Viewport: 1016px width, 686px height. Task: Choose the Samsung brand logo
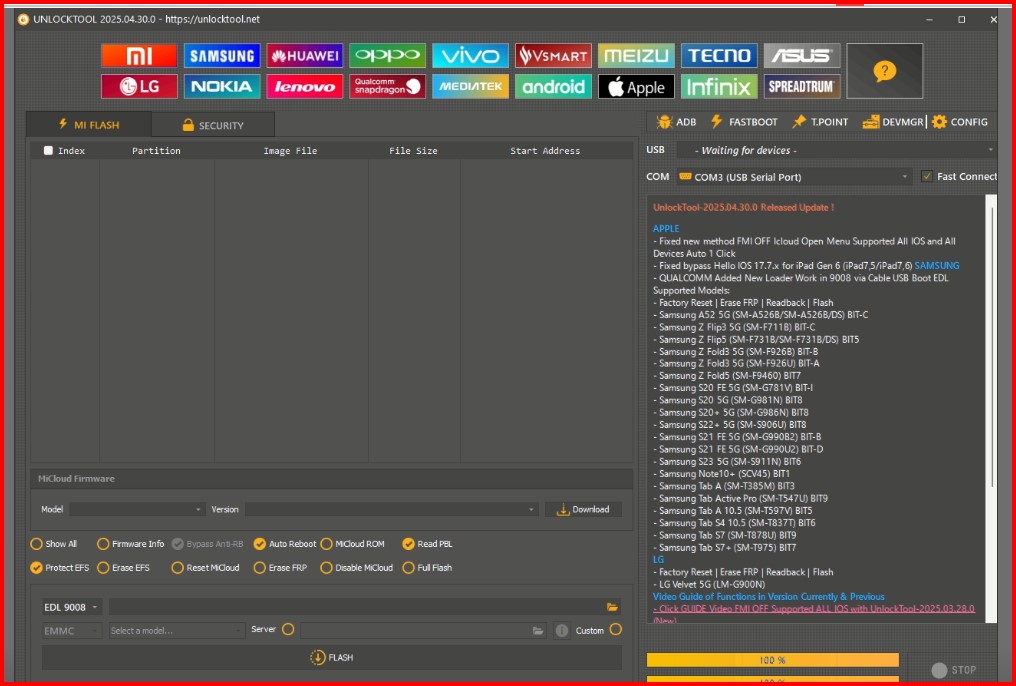222,56
